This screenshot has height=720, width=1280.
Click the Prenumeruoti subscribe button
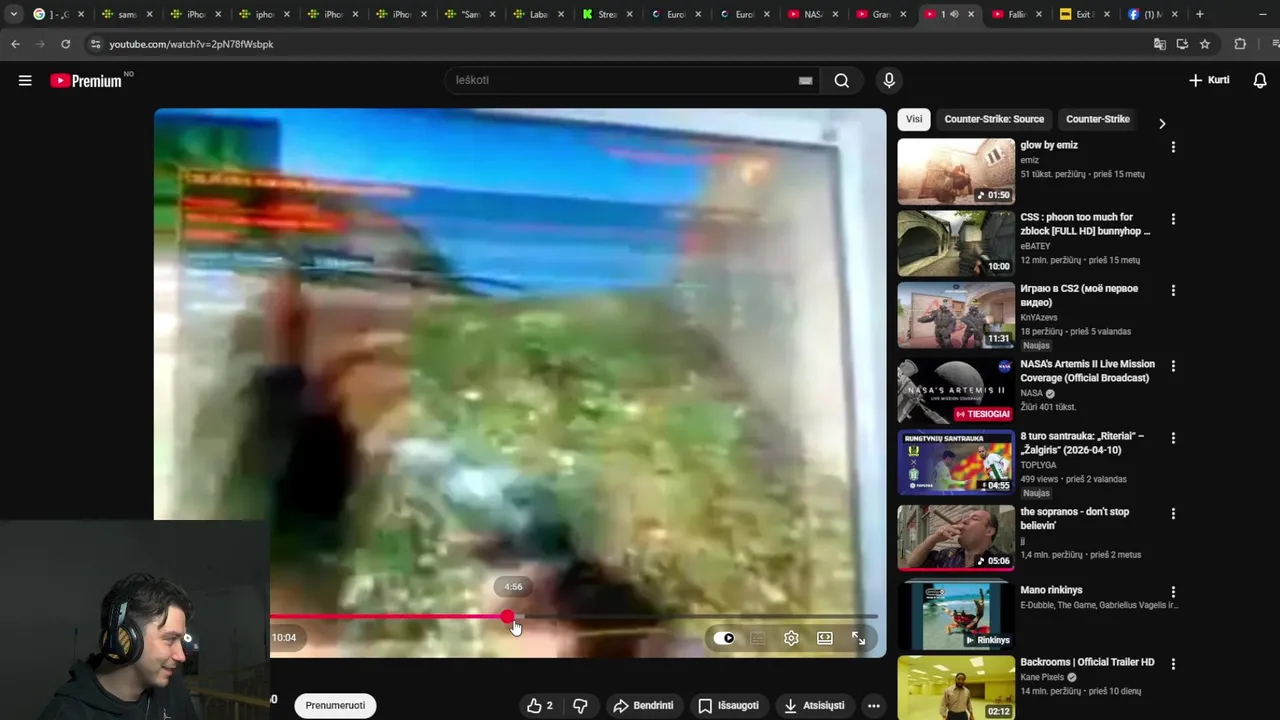[335, 705]
